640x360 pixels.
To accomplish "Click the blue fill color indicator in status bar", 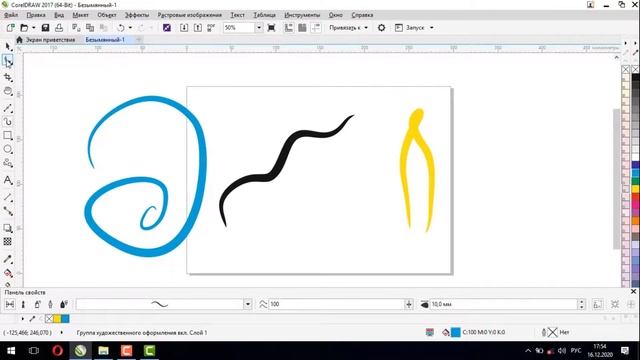I will 456,332.
